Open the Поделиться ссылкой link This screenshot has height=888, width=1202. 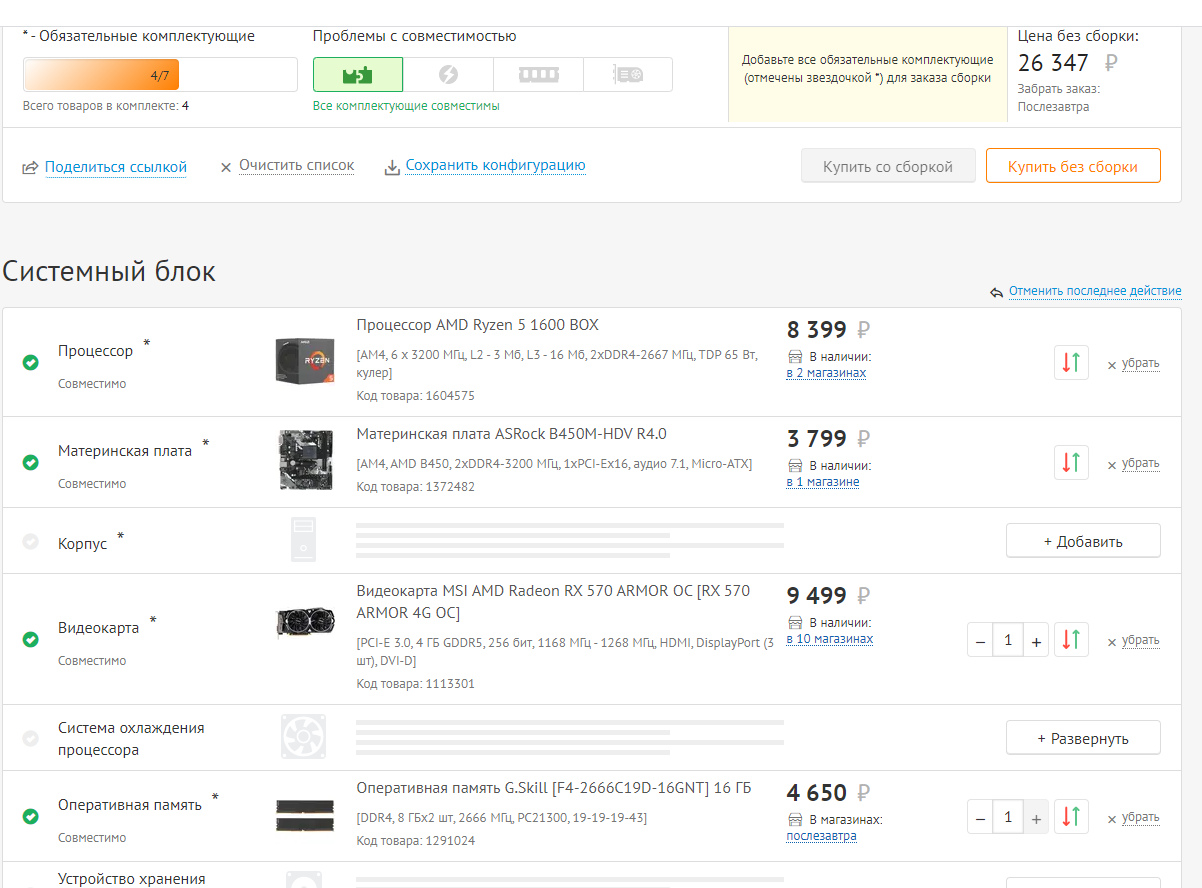[x=116, y=167]
